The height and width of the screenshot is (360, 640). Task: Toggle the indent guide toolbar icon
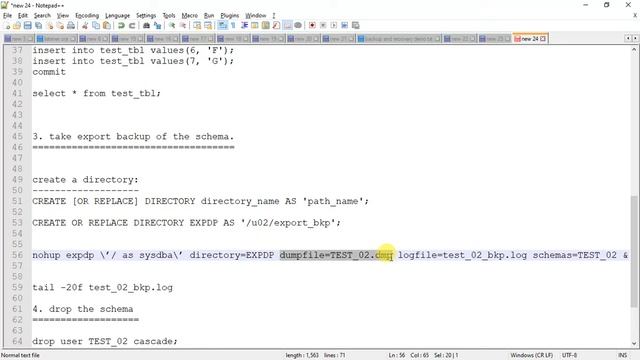tap(244, 25)
